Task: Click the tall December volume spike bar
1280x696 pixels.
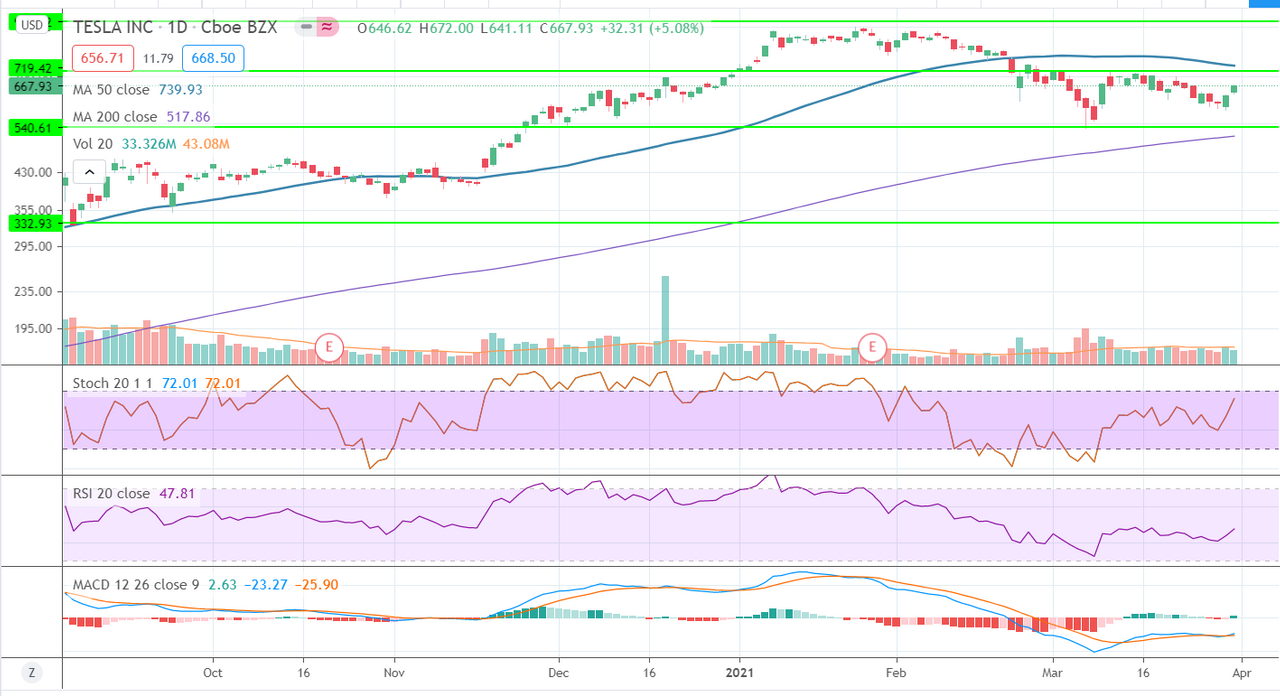Action: [665, 319]
